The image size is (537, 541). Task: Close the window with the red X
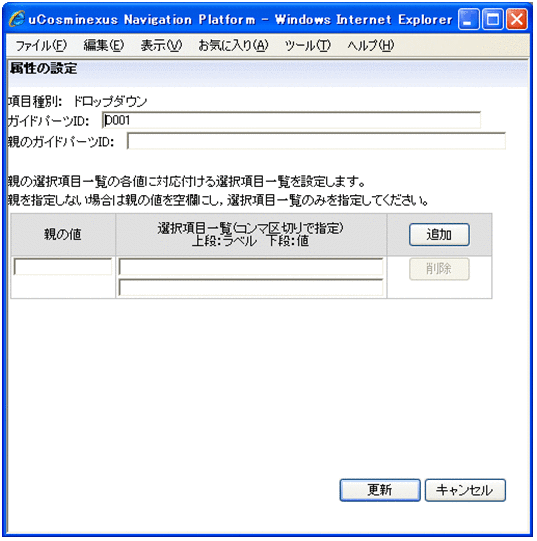pos(517,19)
